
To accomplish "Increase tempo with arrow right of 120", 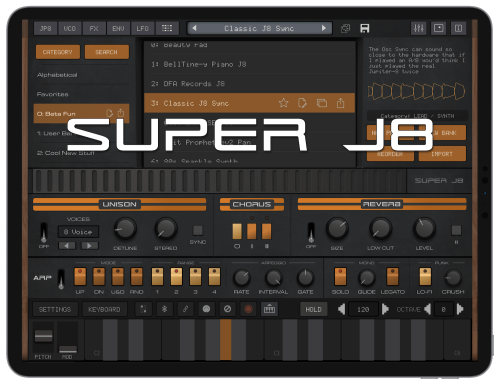I will pyautogui.click(x=385, y=309).
